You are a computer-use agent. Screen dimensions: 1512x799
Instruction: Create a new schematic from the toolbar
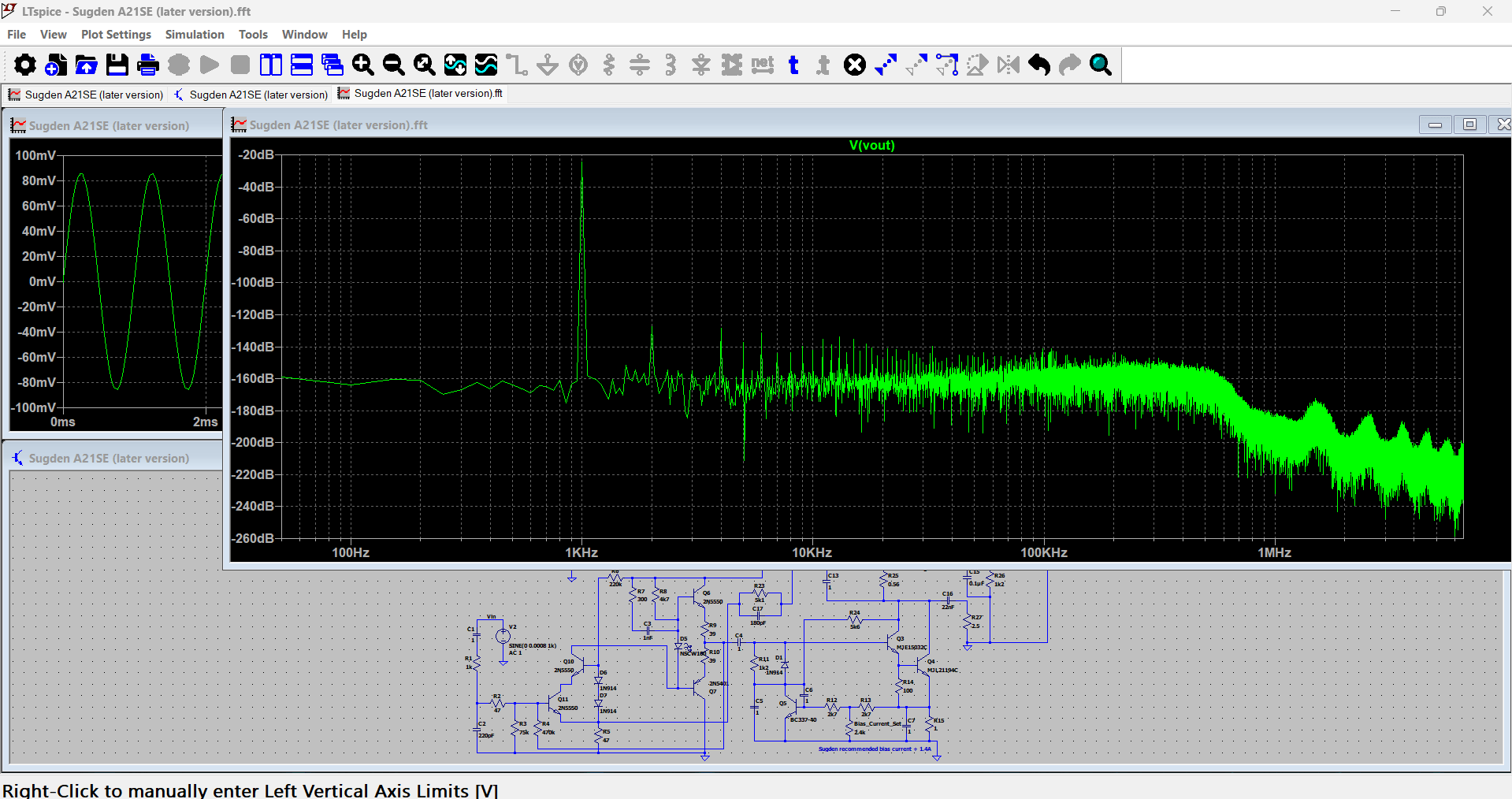coord(56,65)
